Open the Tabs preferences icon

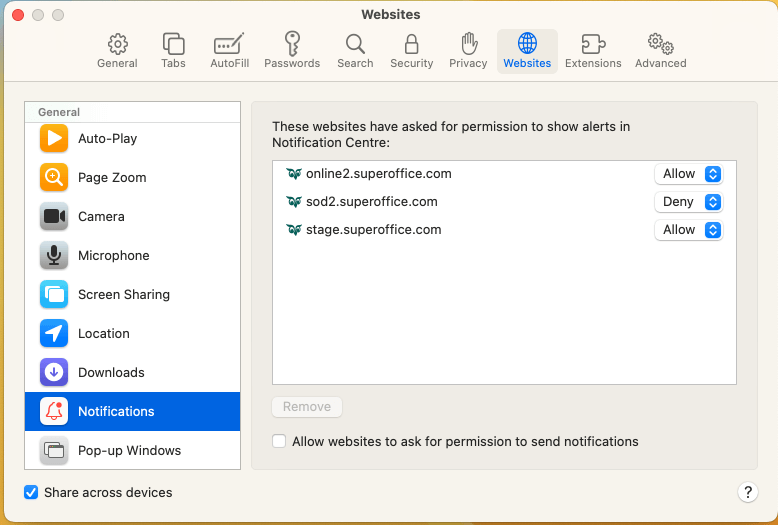173,44
